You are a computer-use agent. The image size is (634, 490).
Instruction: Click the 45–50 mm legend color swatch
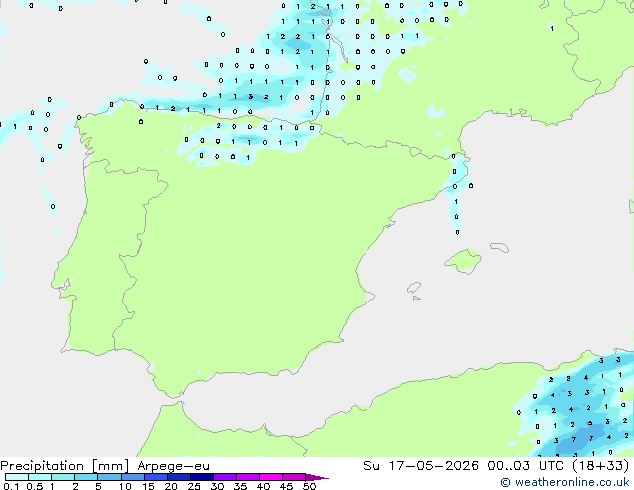[294, 477]
